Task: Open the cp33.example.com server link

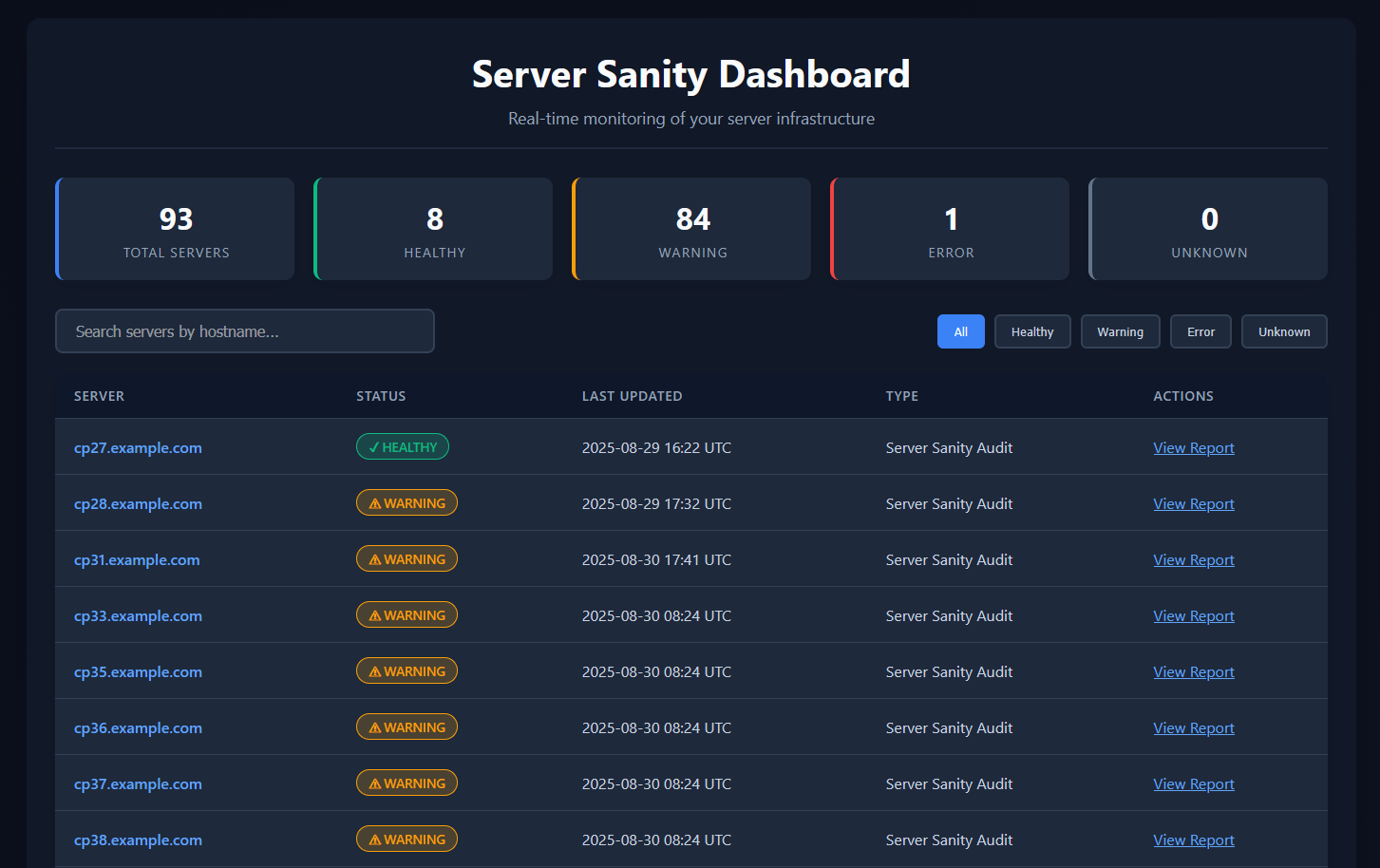Action: point(138,616)
